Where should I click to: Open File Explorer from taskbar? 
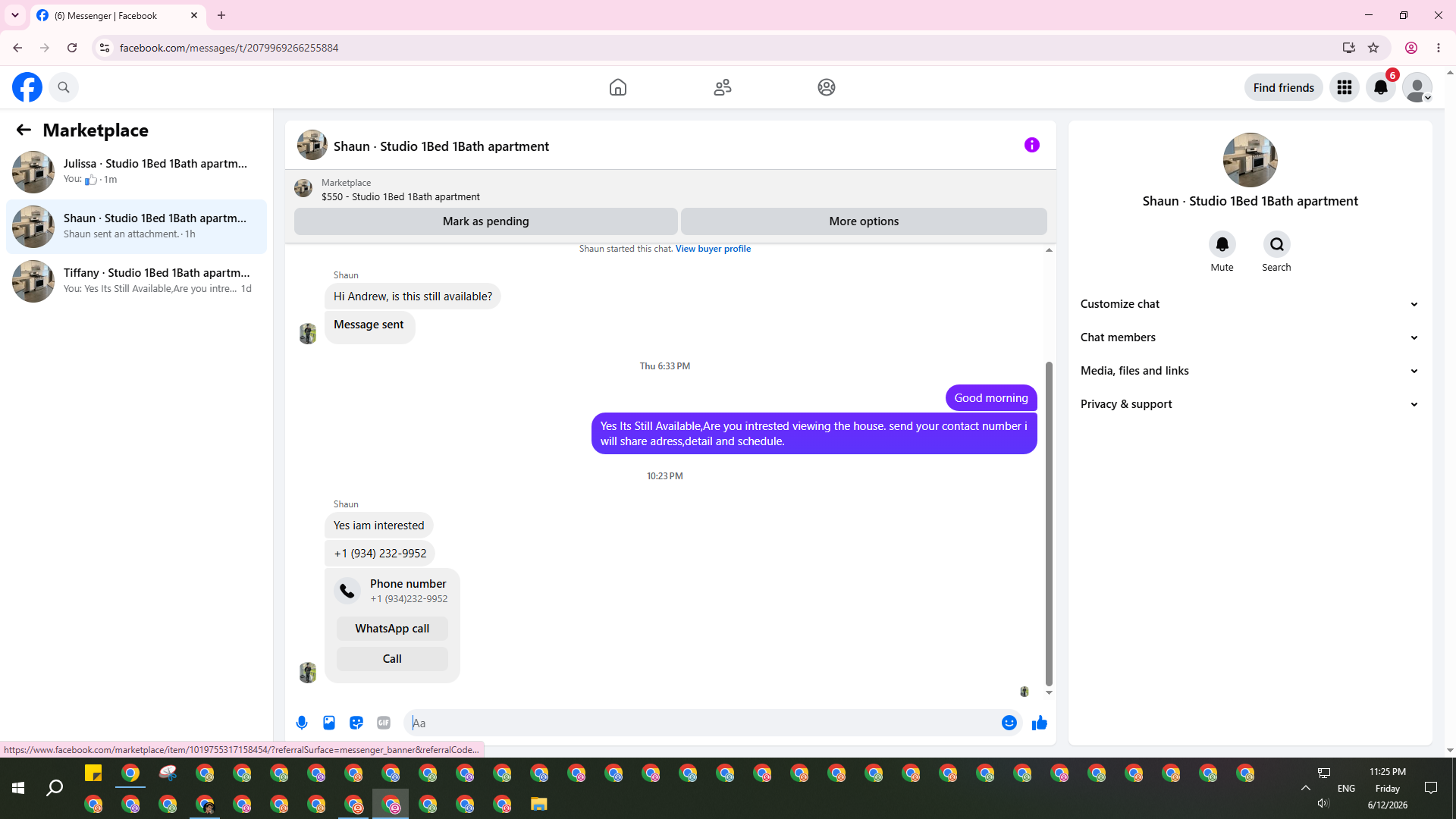click(538, 804)
